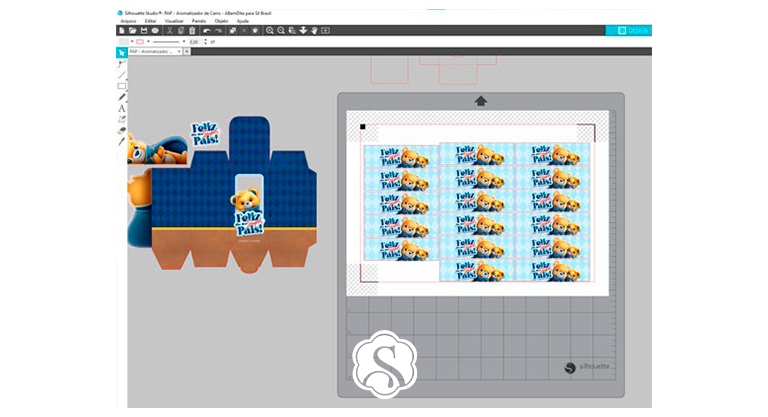Increase line thickness with stepper arrows

205,42
